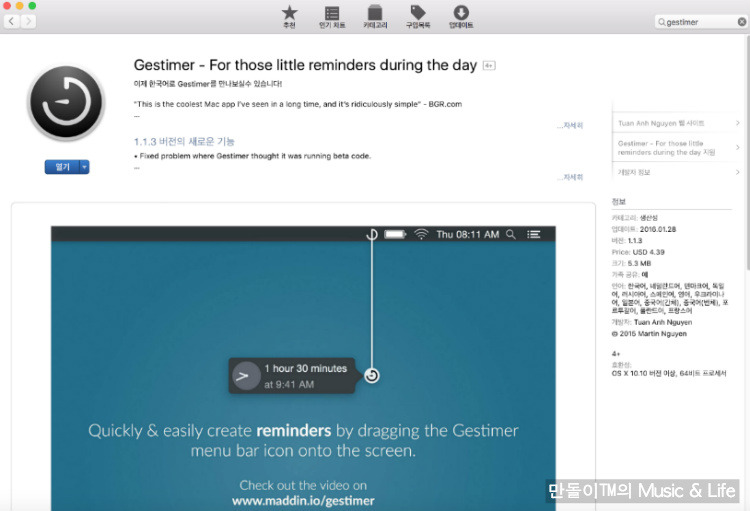Expand the app description with the More link
This screenshot has width=750, height=511.
[571, 125]
